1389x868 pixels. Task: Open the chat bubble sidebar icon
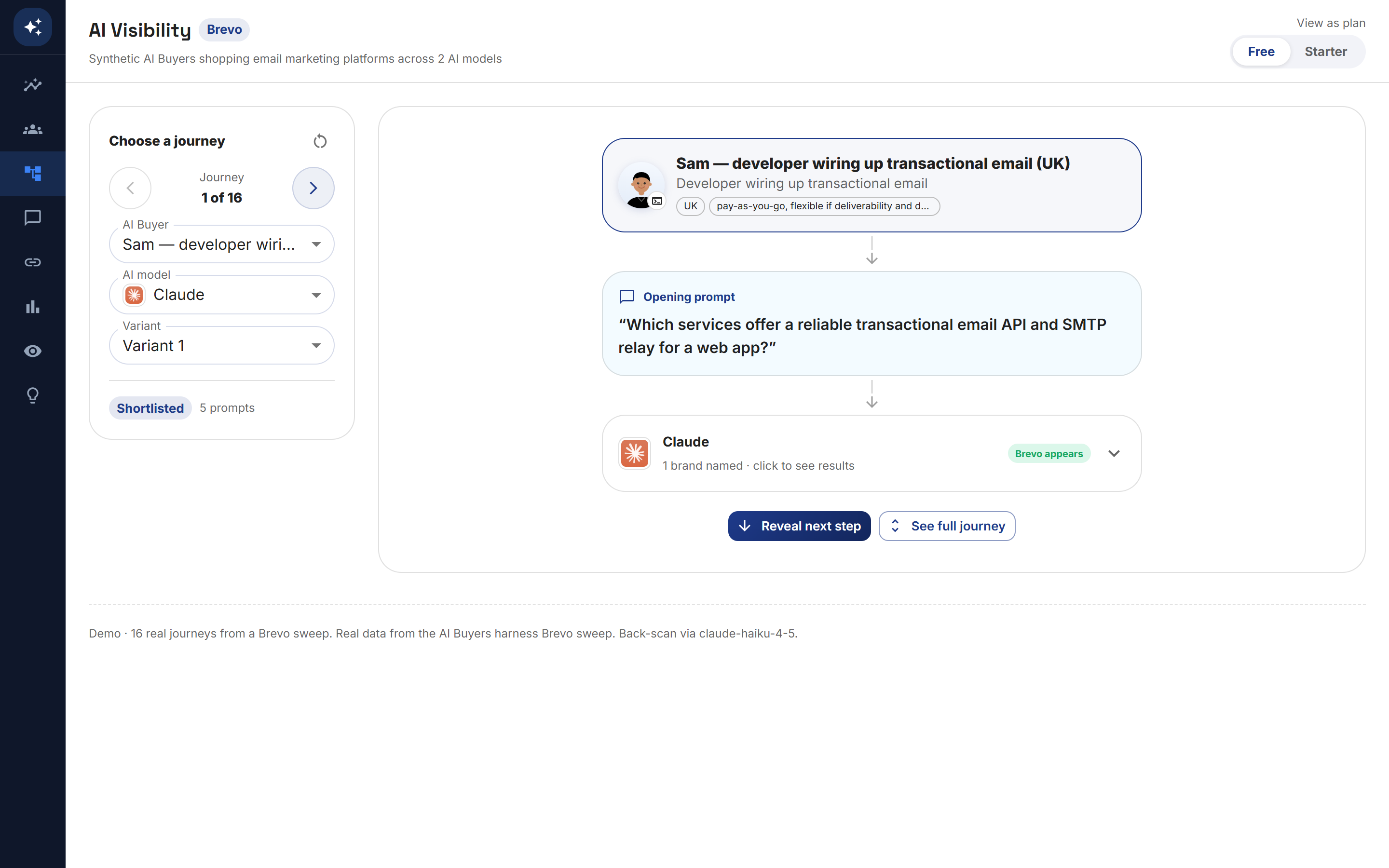tap(33, 217)
